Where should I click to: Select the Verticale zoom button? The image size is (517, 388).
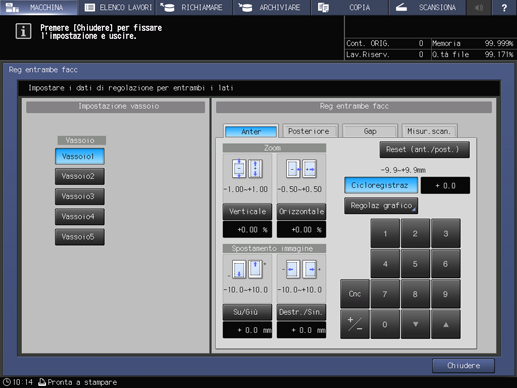point(247,212)
